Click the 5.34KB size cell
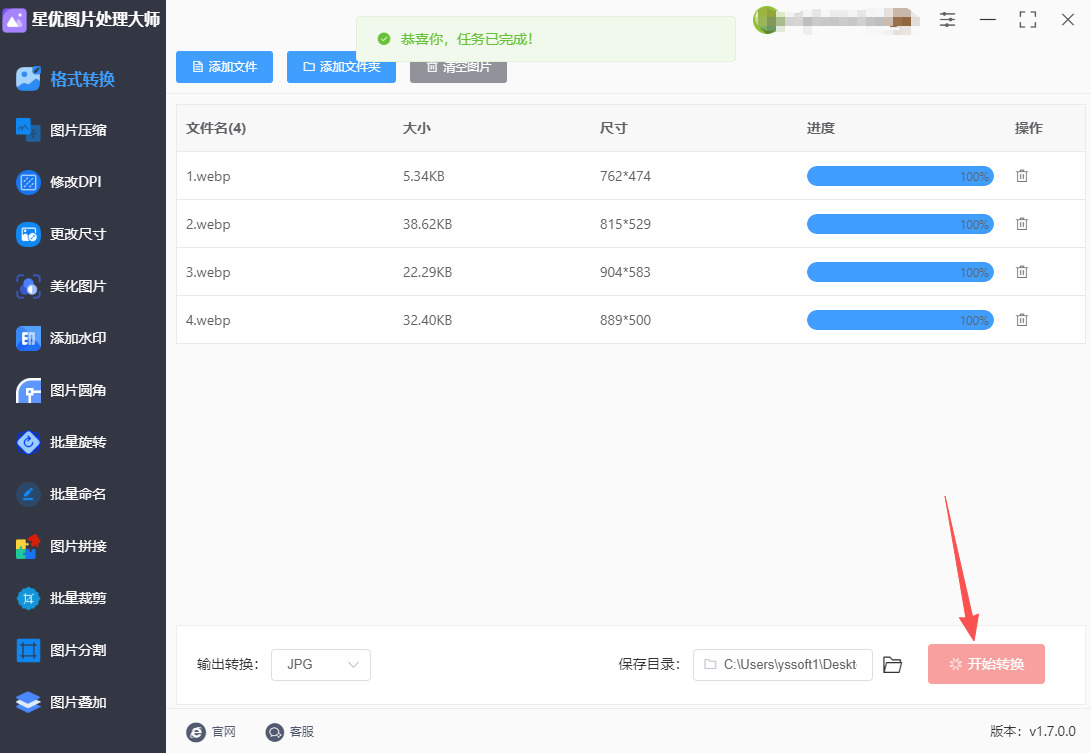The width and height of the screenshot is (1091, 753). pos(424,176)
